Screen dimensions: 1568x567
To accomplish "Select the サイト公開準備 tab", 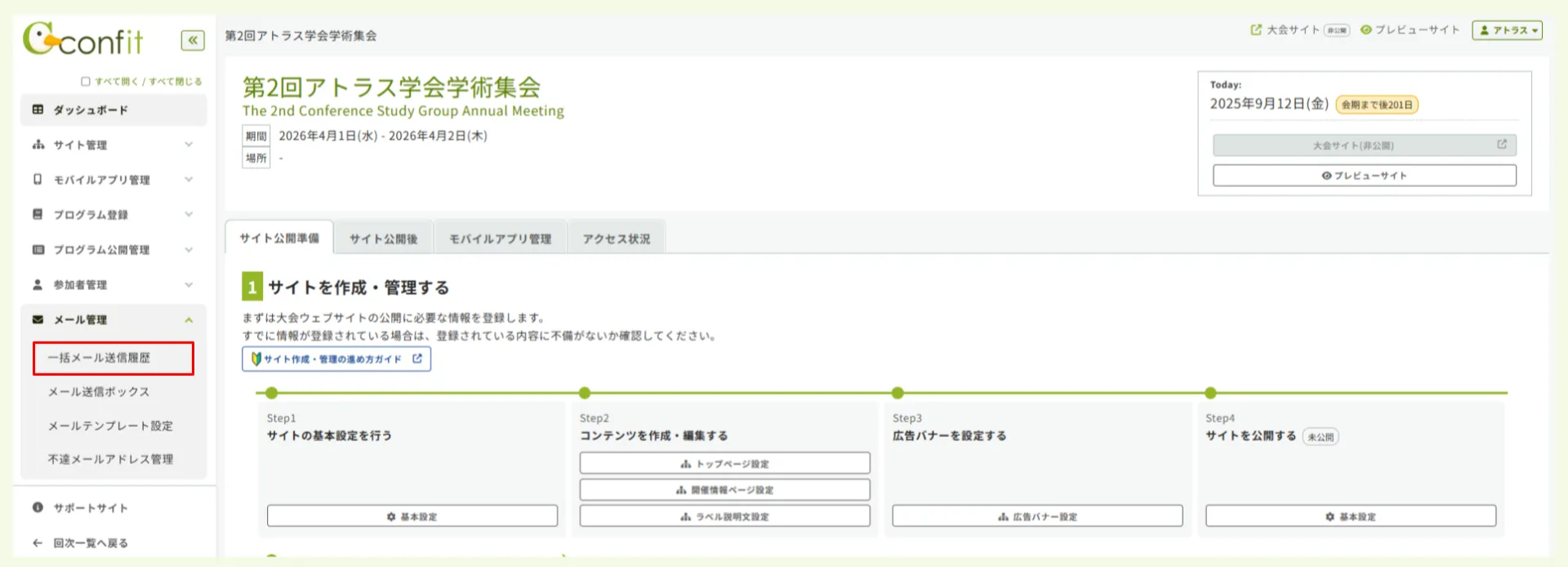I will (x=279, y=238).
